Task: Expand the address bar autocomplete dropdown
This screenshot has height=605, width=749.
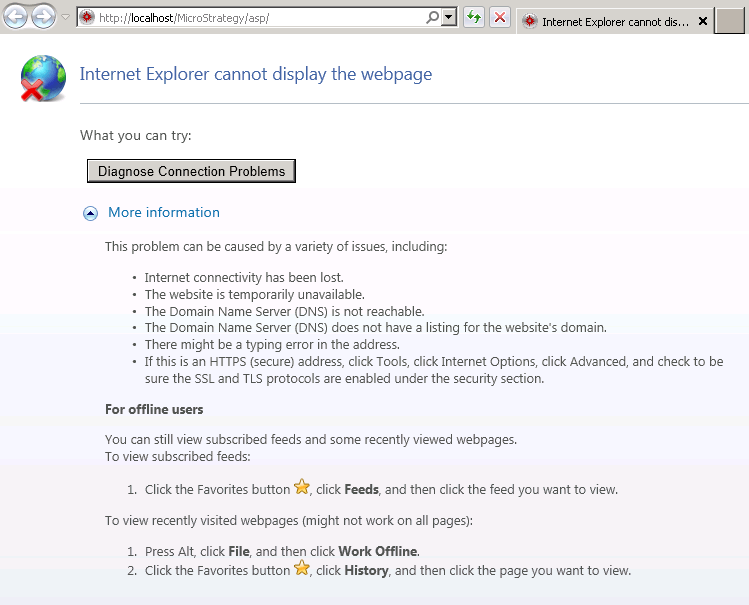Action: click(448, 18)
